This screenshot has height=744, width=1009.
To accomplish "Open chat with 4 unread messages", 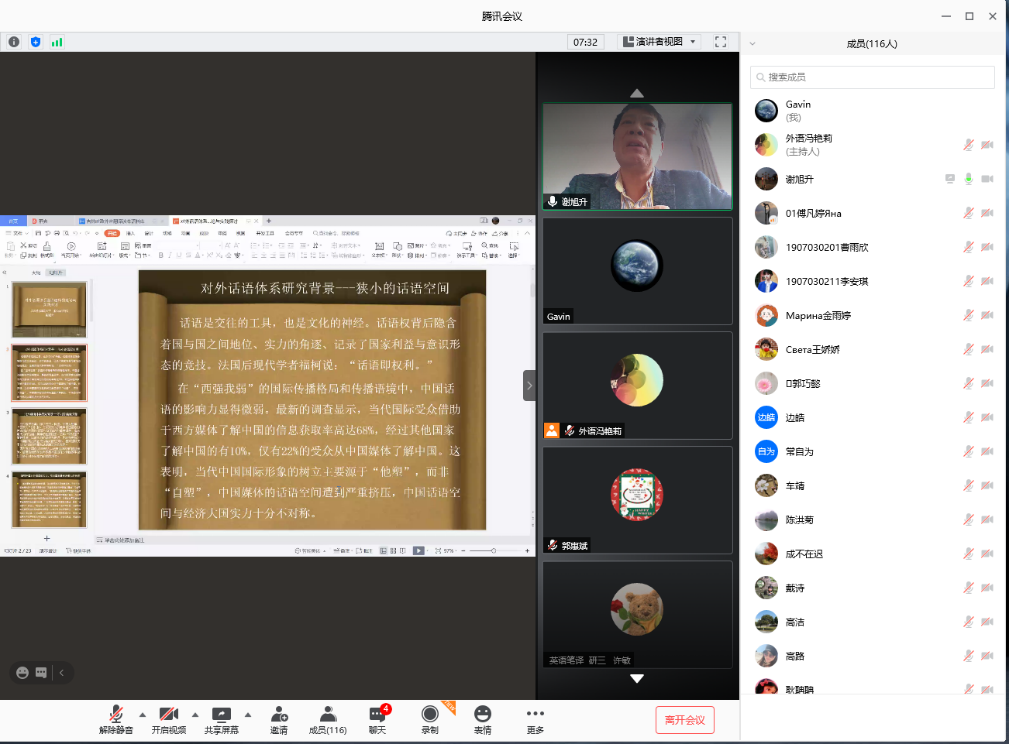I will click(x=378, y=720).
